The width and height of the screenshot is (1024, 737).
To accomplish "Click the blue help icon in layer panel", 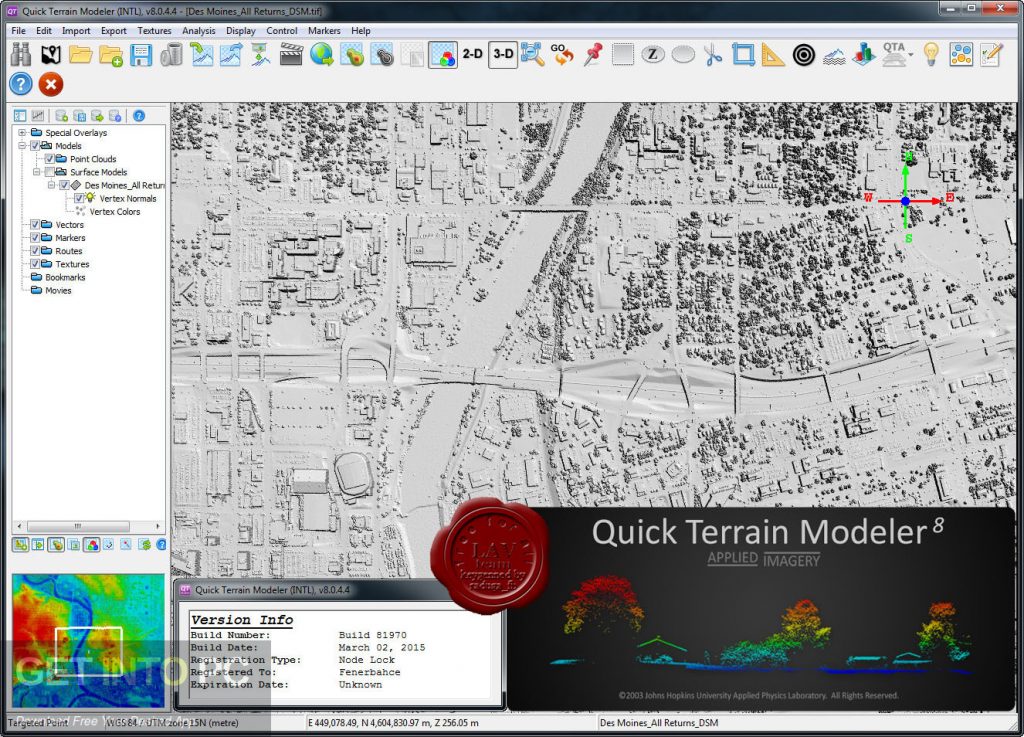I will [139, 116].
